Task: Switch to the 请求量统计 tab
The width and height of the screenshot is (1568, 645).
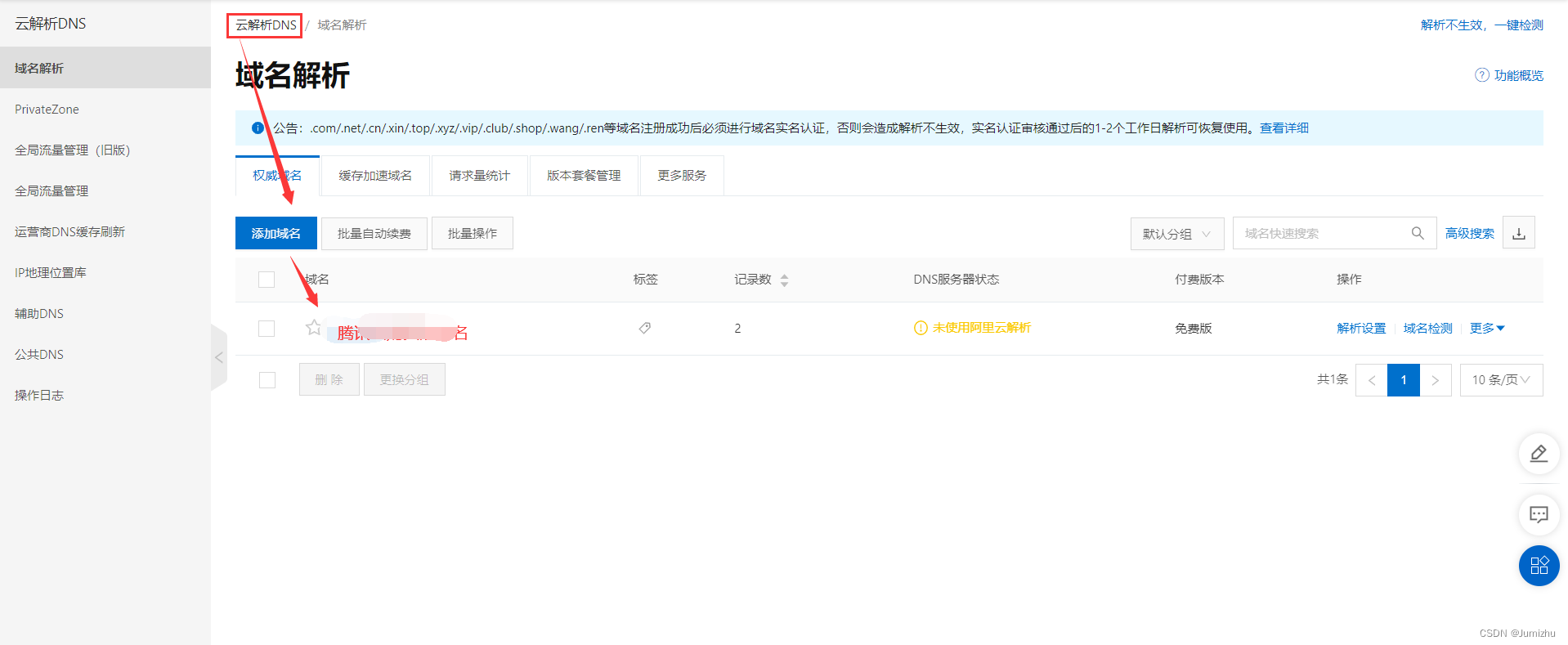Action: click(479, 176)
